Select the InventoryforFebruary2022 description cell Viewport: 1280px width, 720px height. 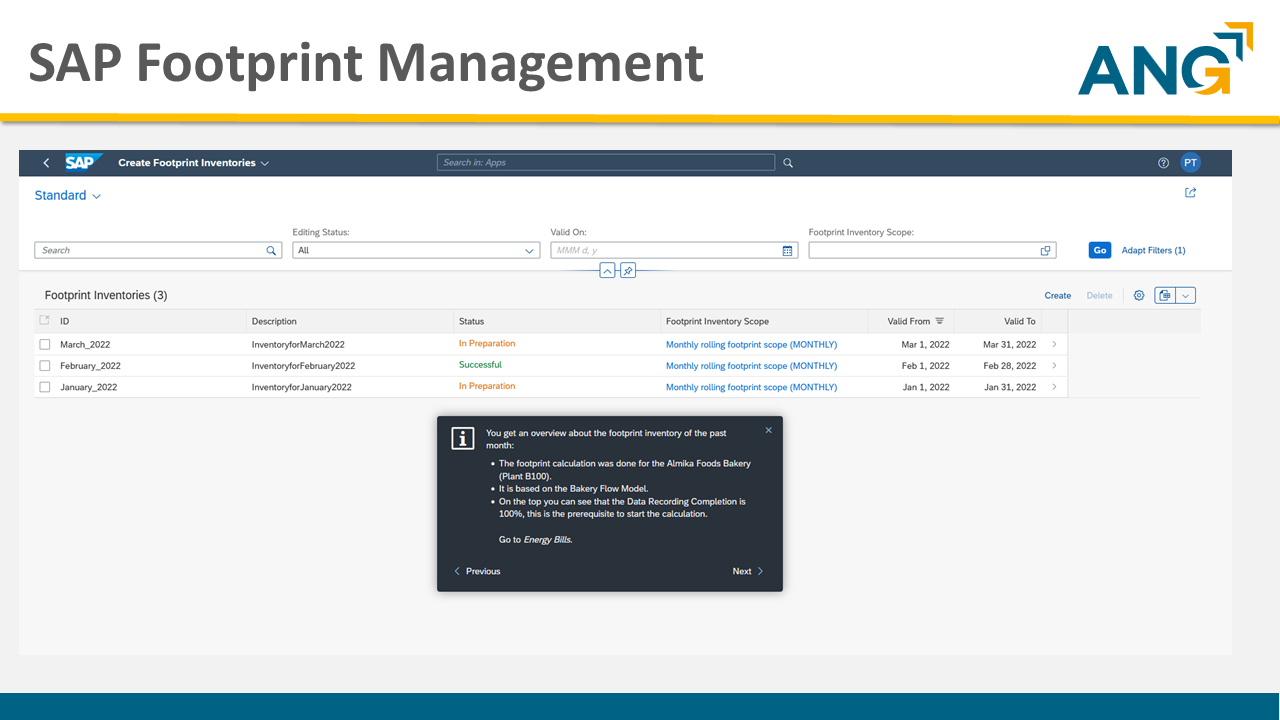pyautogui.click(x=303, y=366)
